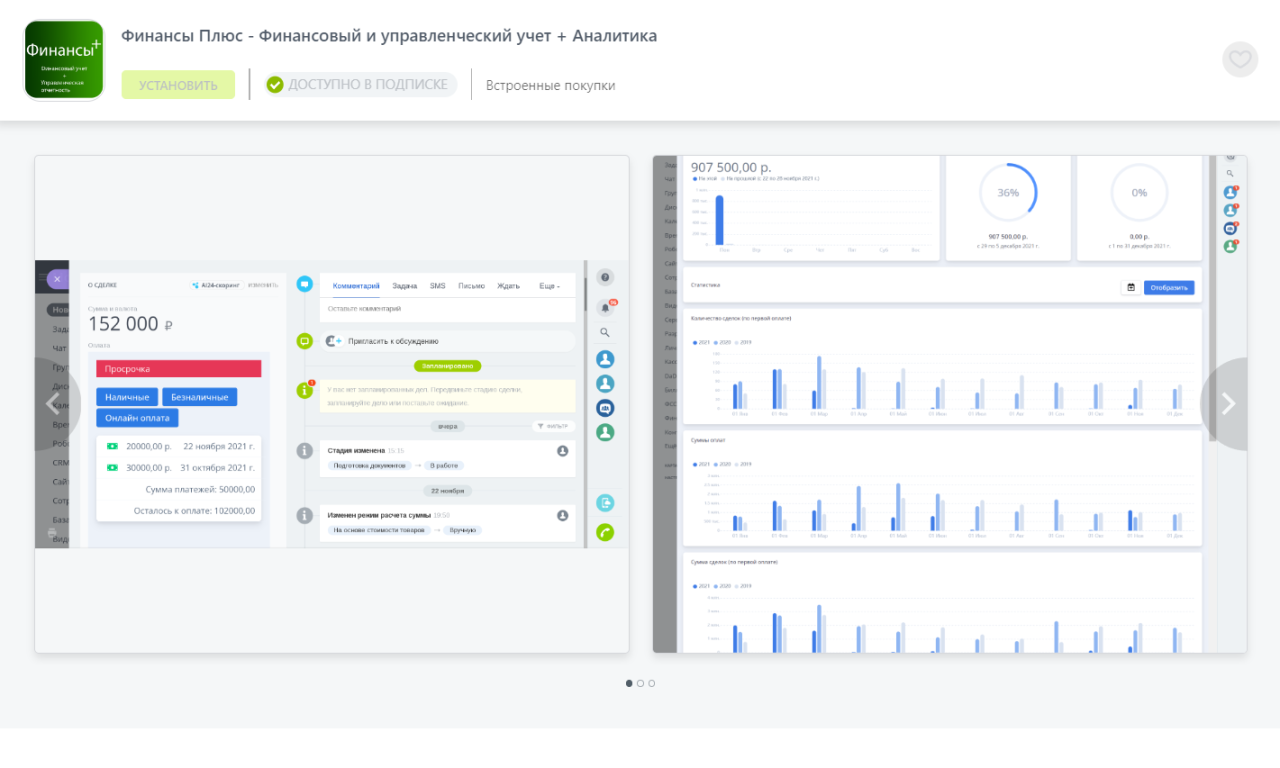Click the УСТАНОВИТЬ install button

click(x=178, y=85)
